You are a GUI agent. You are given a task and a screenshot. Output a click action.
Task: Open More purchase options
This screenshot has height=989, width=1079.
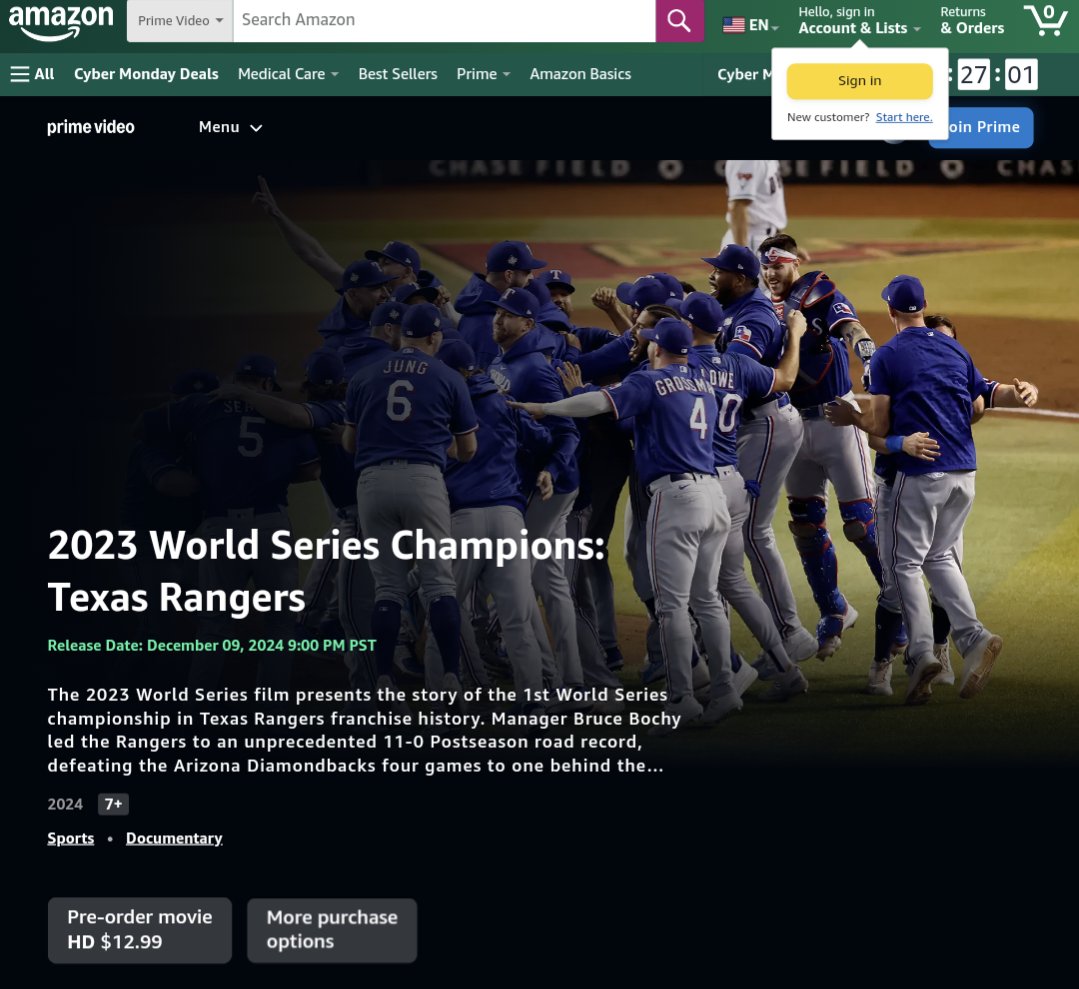click(x=332, y=930)
